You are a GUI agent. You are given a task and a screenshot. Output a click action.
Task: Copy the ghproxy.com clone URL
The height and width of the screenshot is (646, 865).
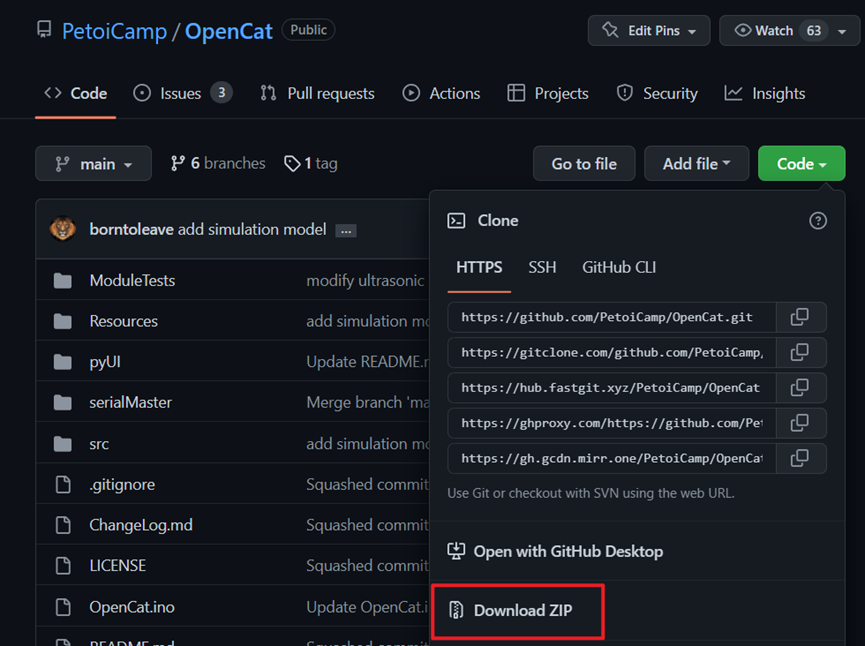800,423
